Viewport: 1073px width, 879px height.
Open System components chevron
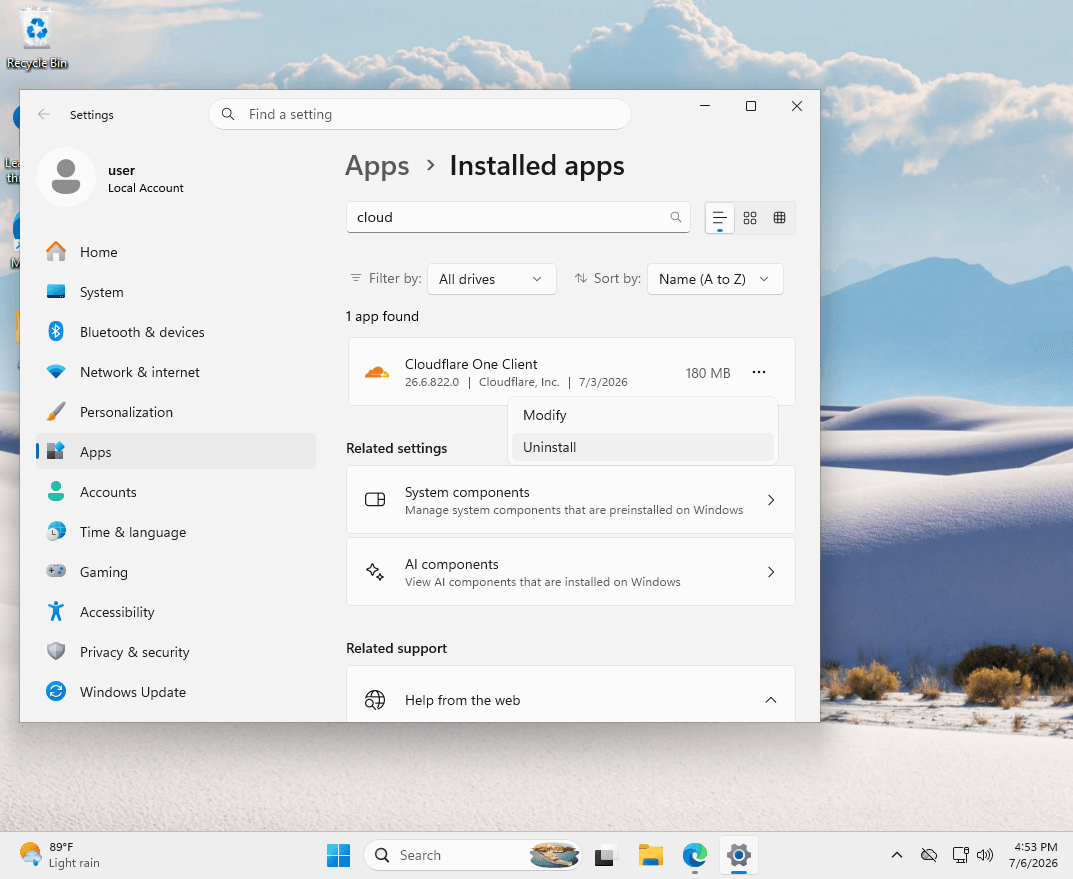click(771, 500)
